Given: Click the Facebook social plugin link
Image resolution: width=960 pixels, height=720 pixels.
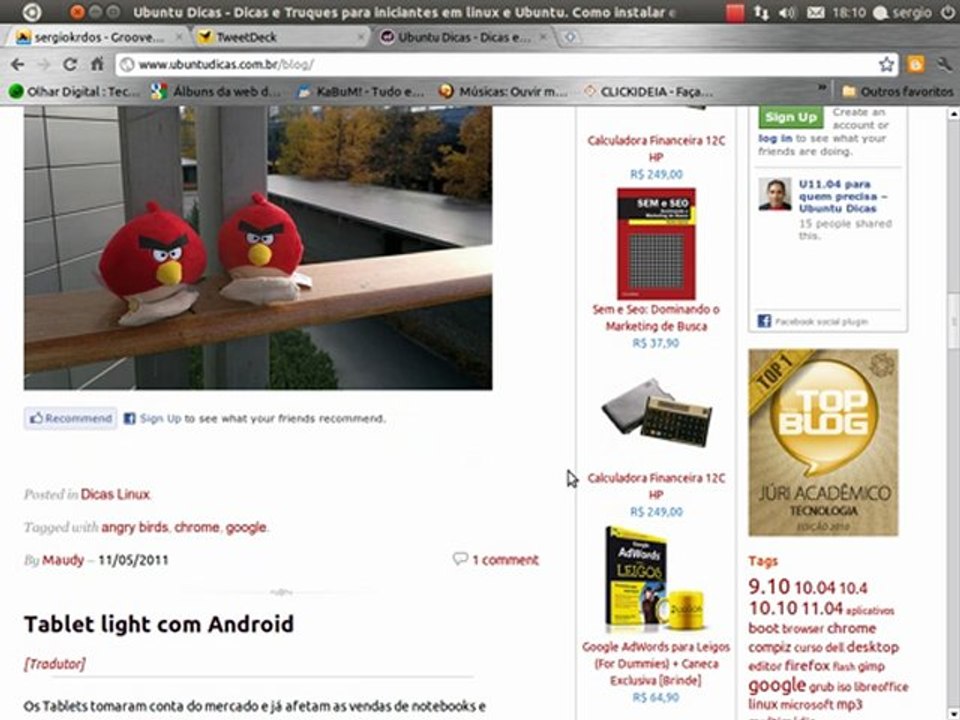Looking at the screenshot, I should coord(821,321).
